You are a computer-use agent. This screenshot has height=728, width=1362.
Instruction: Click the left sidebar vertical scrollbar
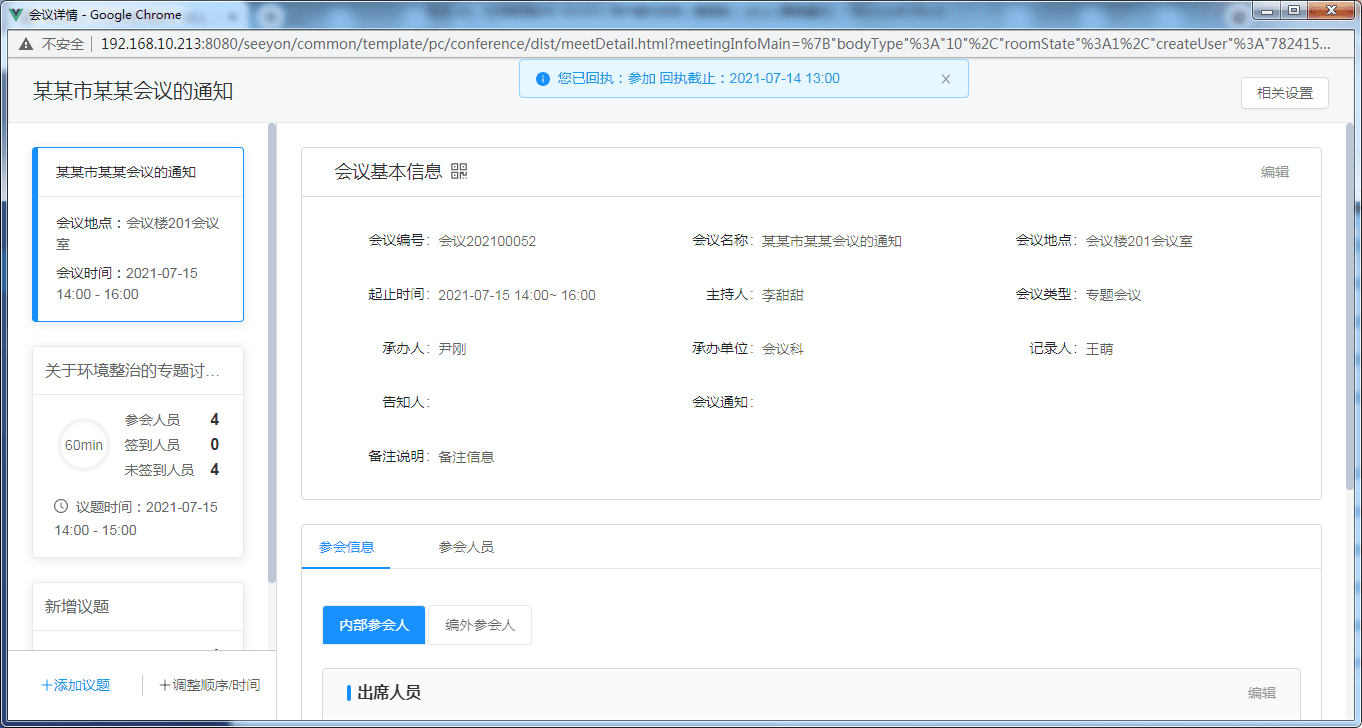tap(272, 352)
